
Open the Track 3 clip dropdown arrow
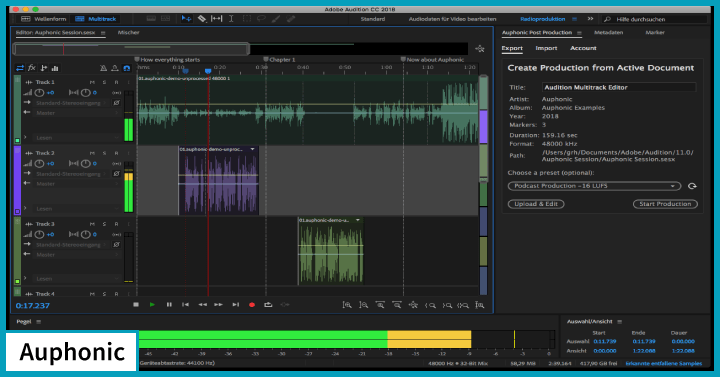358,220
